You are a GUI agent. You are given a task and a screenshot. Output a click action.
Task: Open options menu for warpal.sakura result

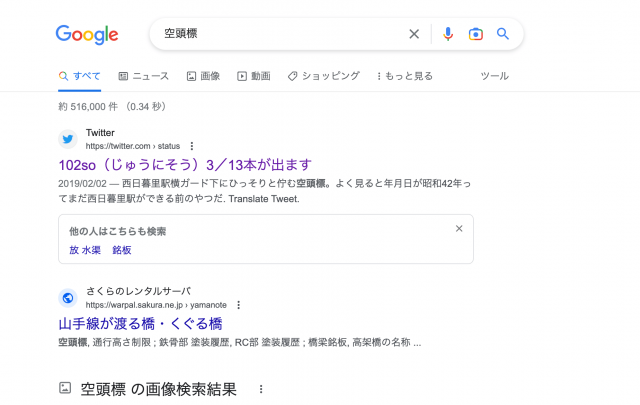pos(239,304)
